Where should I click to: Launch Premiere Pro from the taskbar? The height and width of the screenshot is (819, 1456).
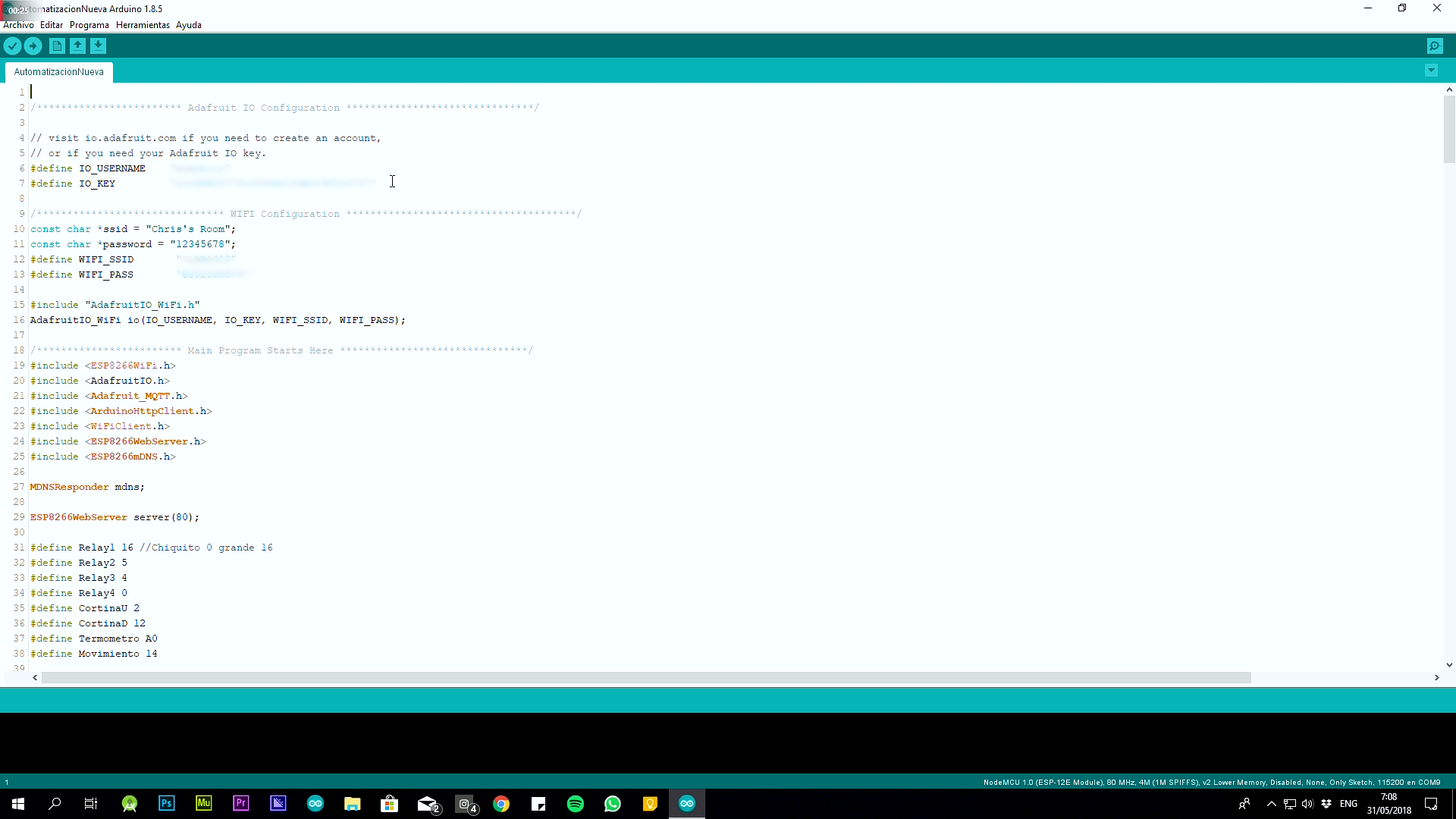(x=241, y=804)
